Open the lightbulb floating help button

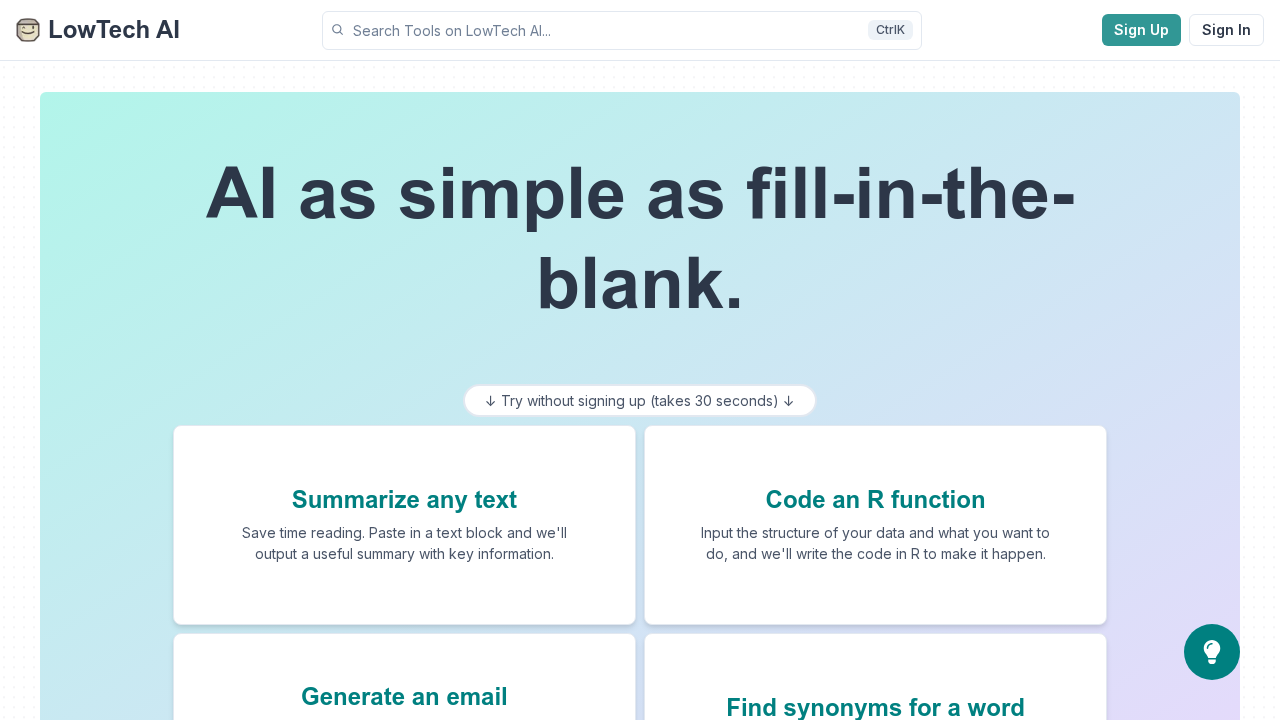tap(1211, 652)
